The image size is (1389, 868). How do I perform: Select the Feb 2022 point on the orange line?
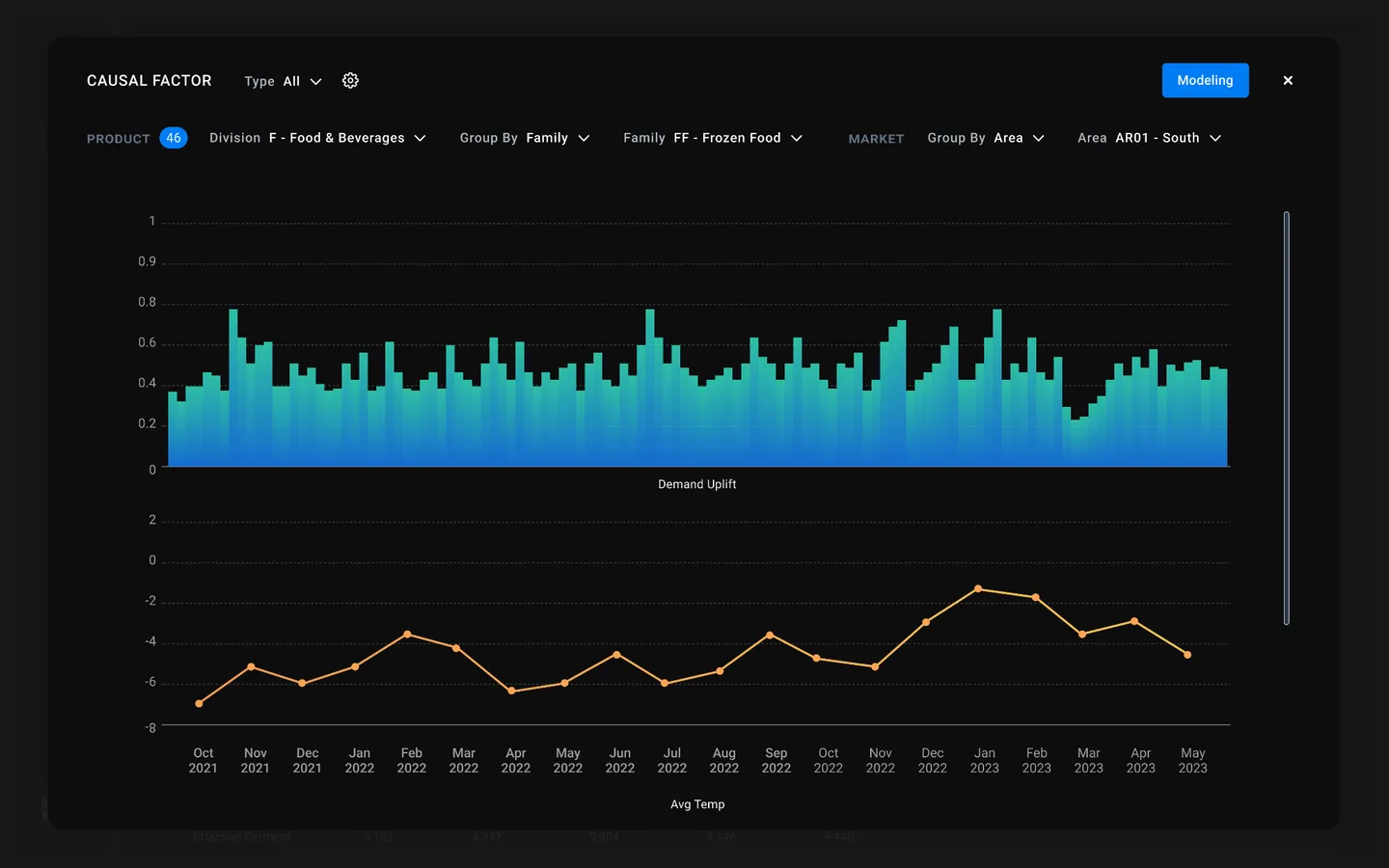pos(407,634)
